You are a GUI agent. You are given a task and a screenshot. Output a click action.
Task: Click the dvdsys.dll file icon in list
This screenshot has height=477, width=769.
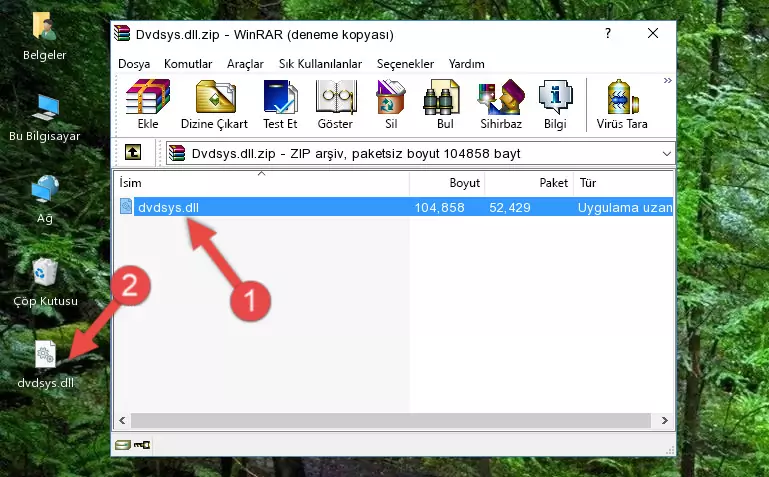coord(126,206)
